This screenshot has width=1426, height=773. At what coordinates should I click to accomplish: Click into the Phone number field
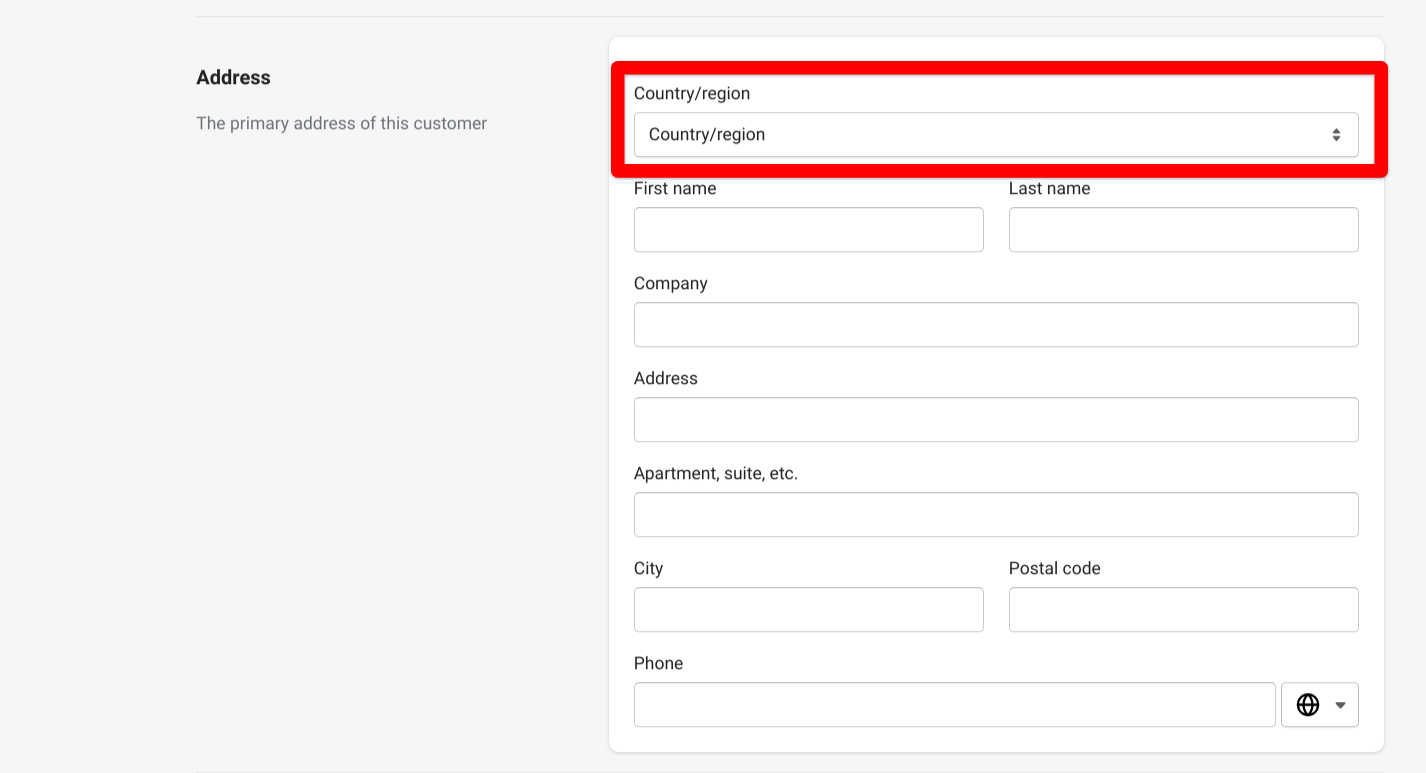[954, 705]
